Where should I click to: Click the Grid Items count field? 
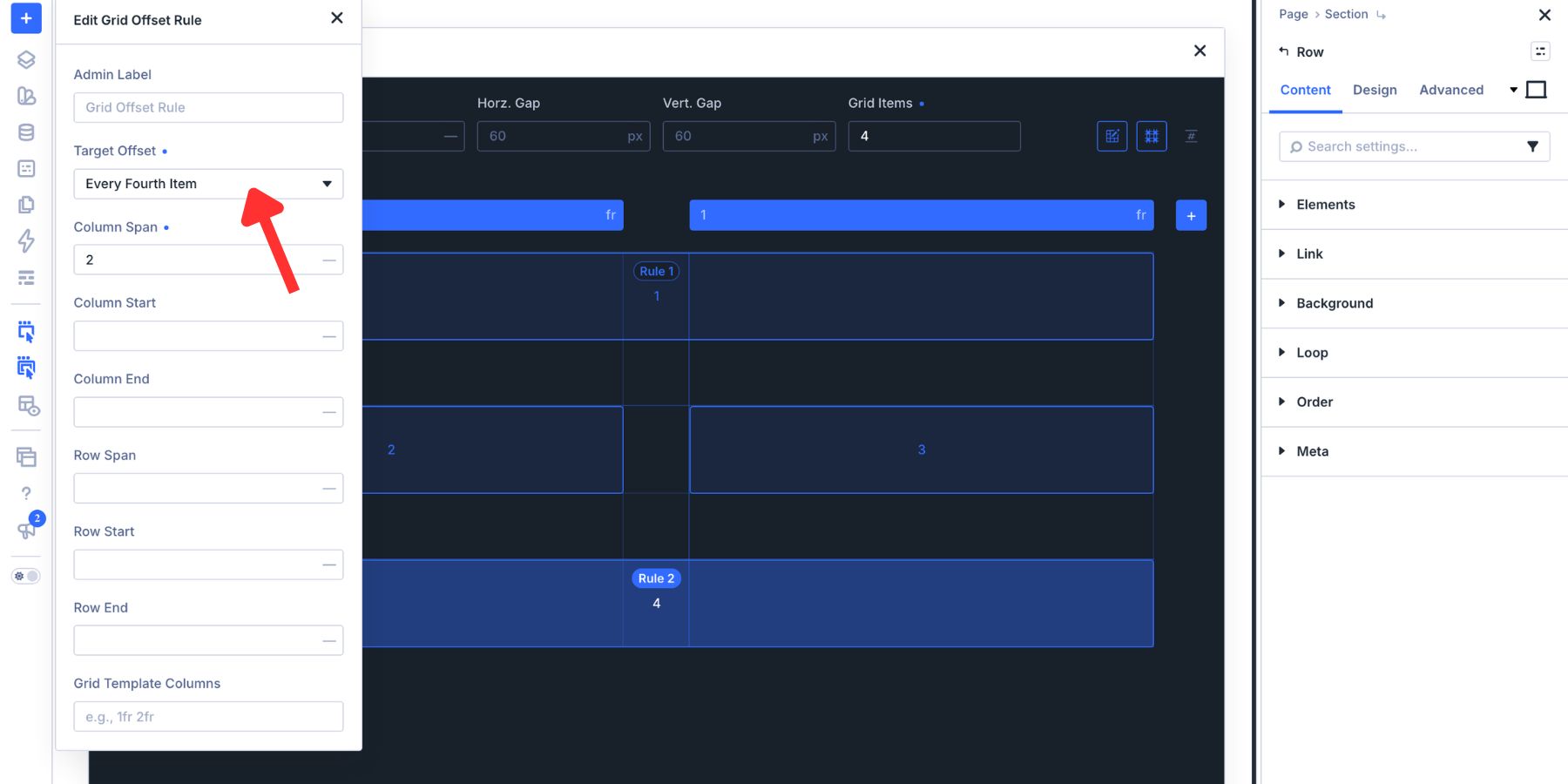tap(934, 136)
